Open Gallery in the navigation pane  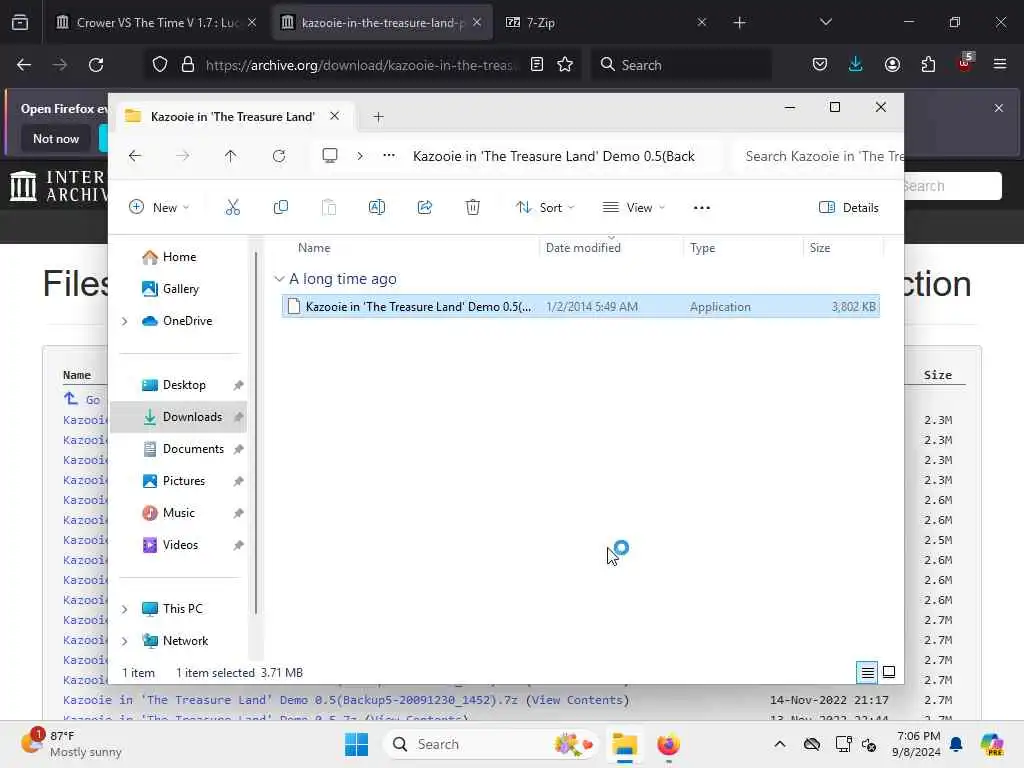click(180, 289)
